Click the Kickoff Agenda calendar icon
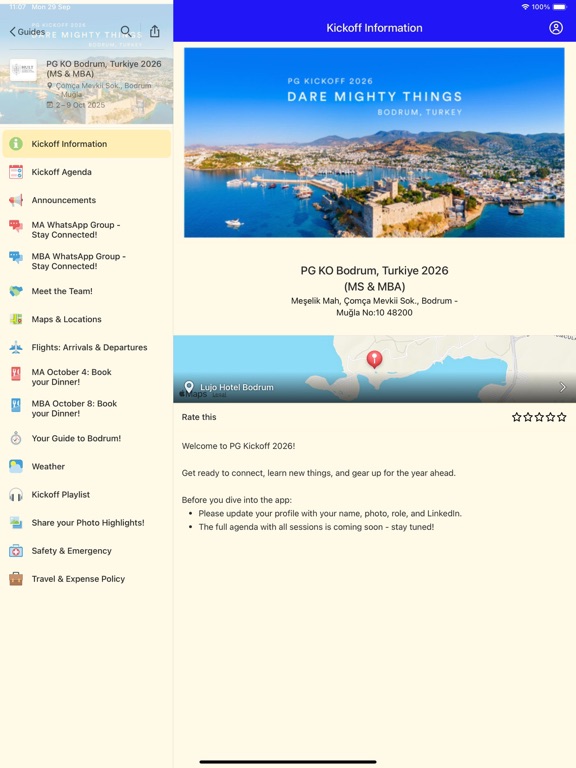The height and width of the screenshot is (768, 576). 16,172
